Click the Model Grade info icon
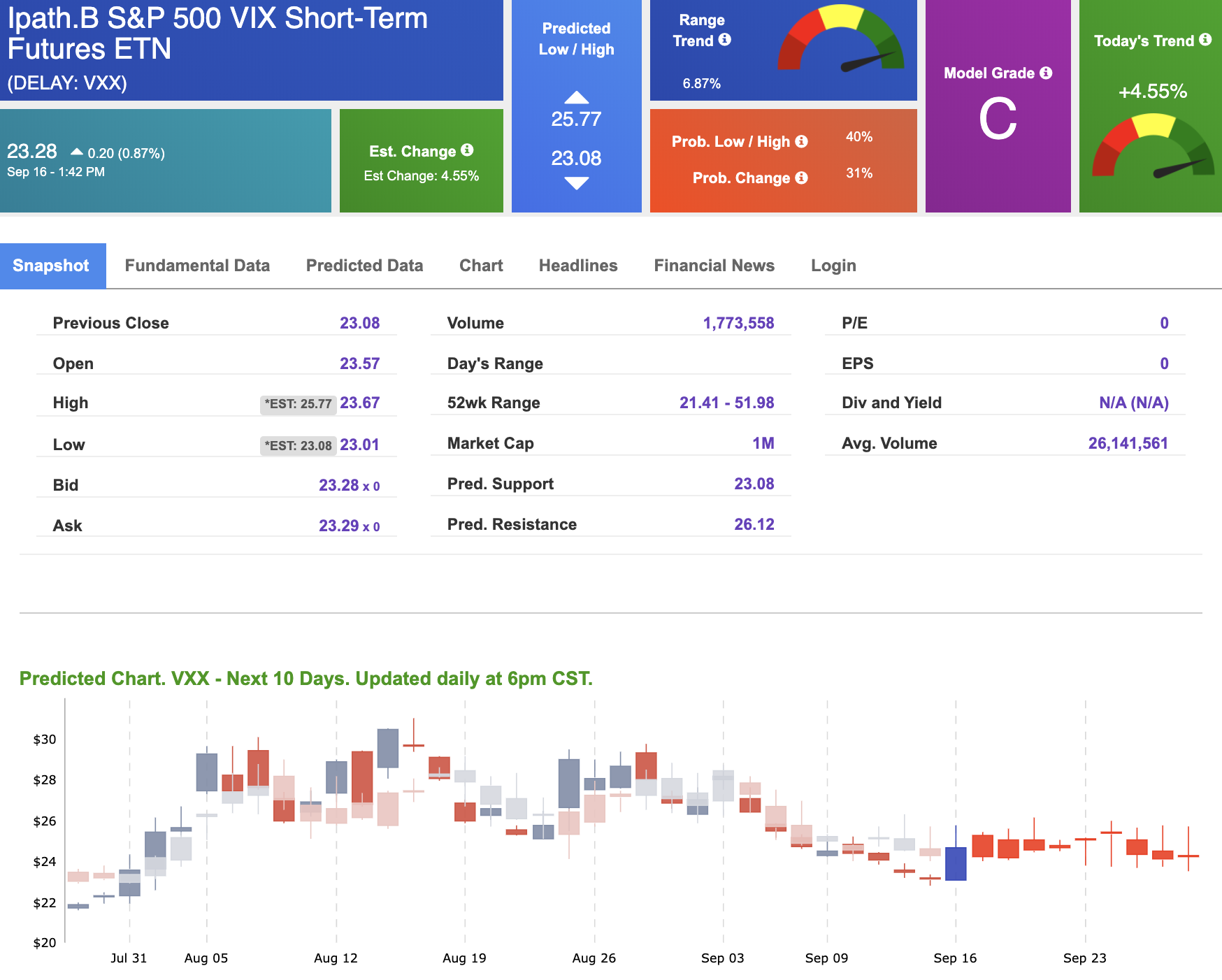The image size is (1222, 980). 1046,73
